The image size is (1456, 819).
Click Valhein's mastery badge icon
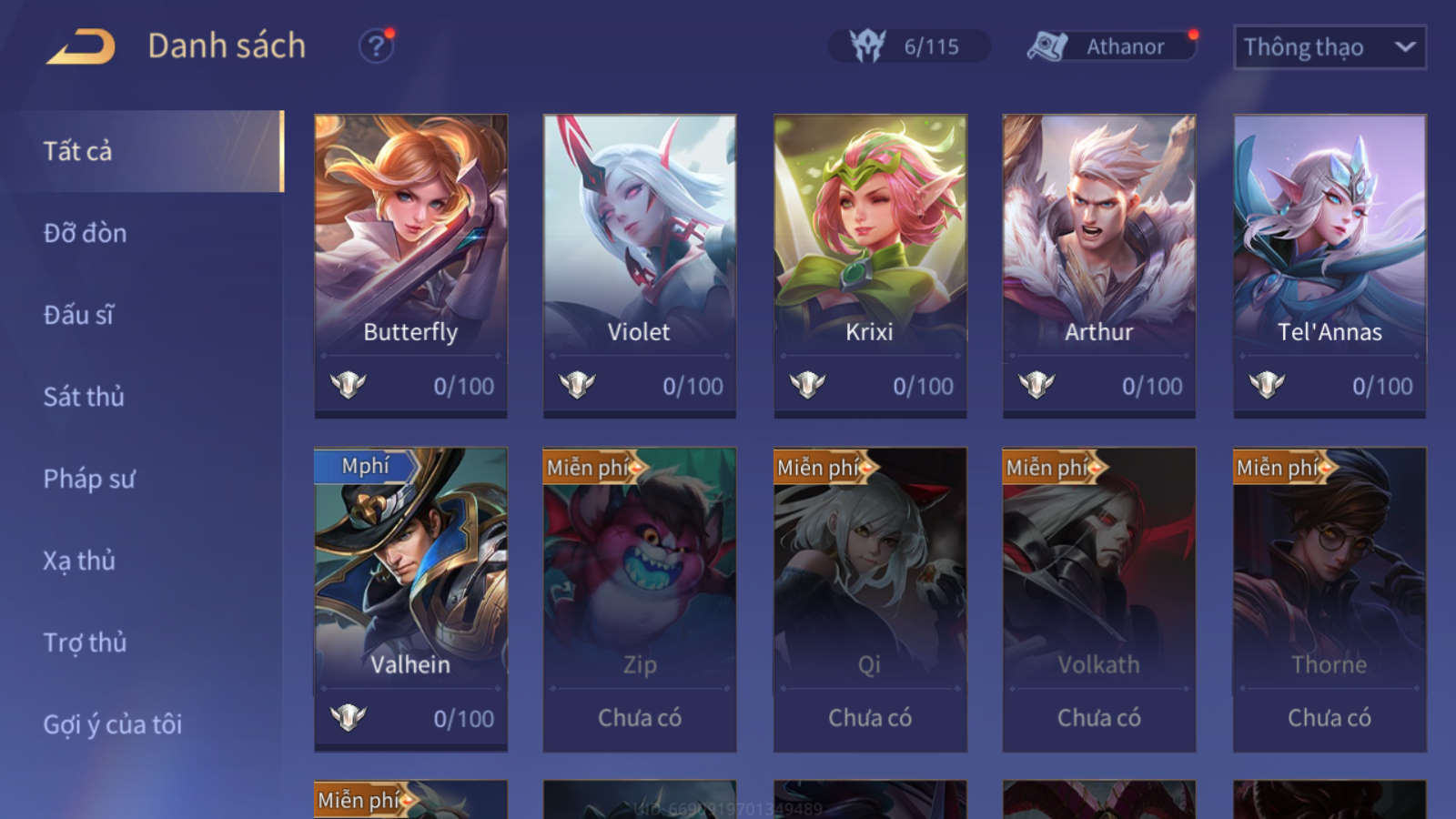(348, 718)
